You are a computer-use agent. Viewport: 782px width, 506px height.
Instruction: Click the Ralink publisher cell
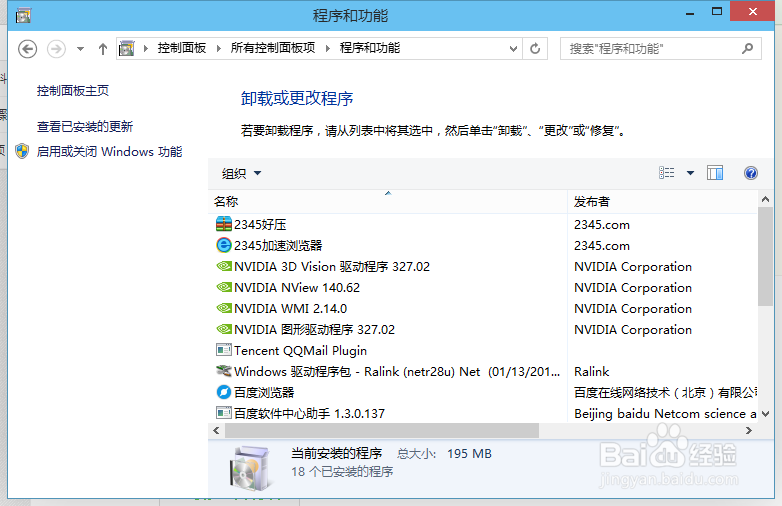(591, 372)
